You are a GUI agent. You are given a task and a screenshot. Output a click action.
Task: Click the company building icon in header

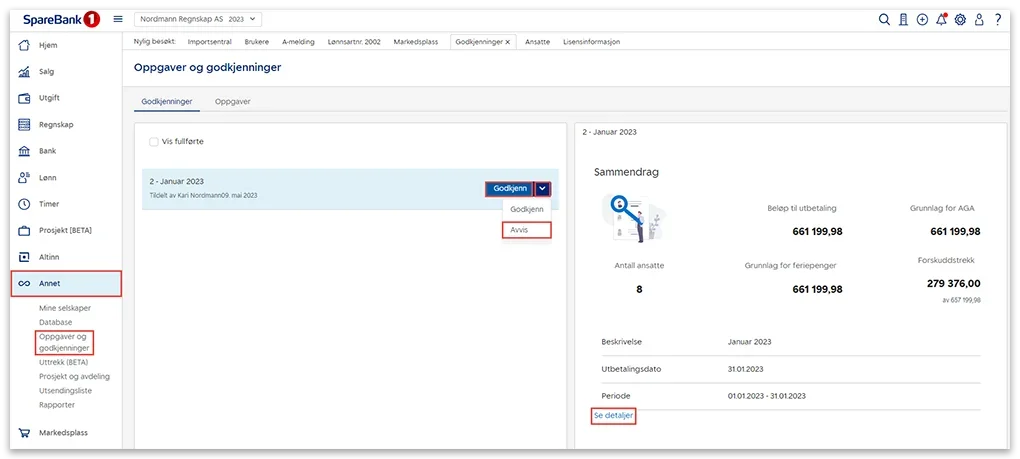[903, 19]
